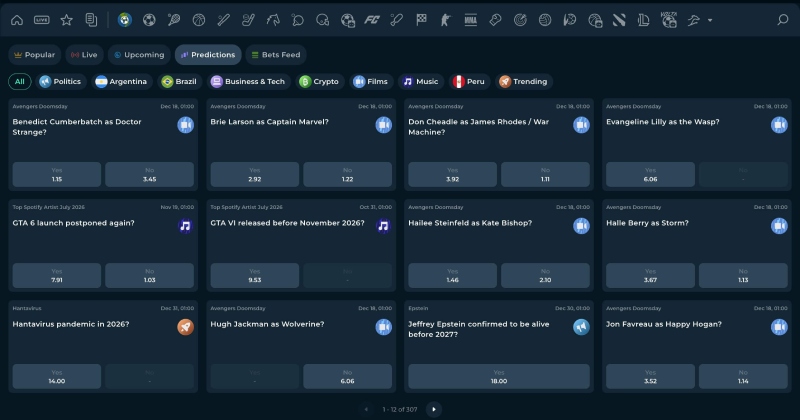Bet Yes 2.92 on Brie Larson

[x=255, y=175]
